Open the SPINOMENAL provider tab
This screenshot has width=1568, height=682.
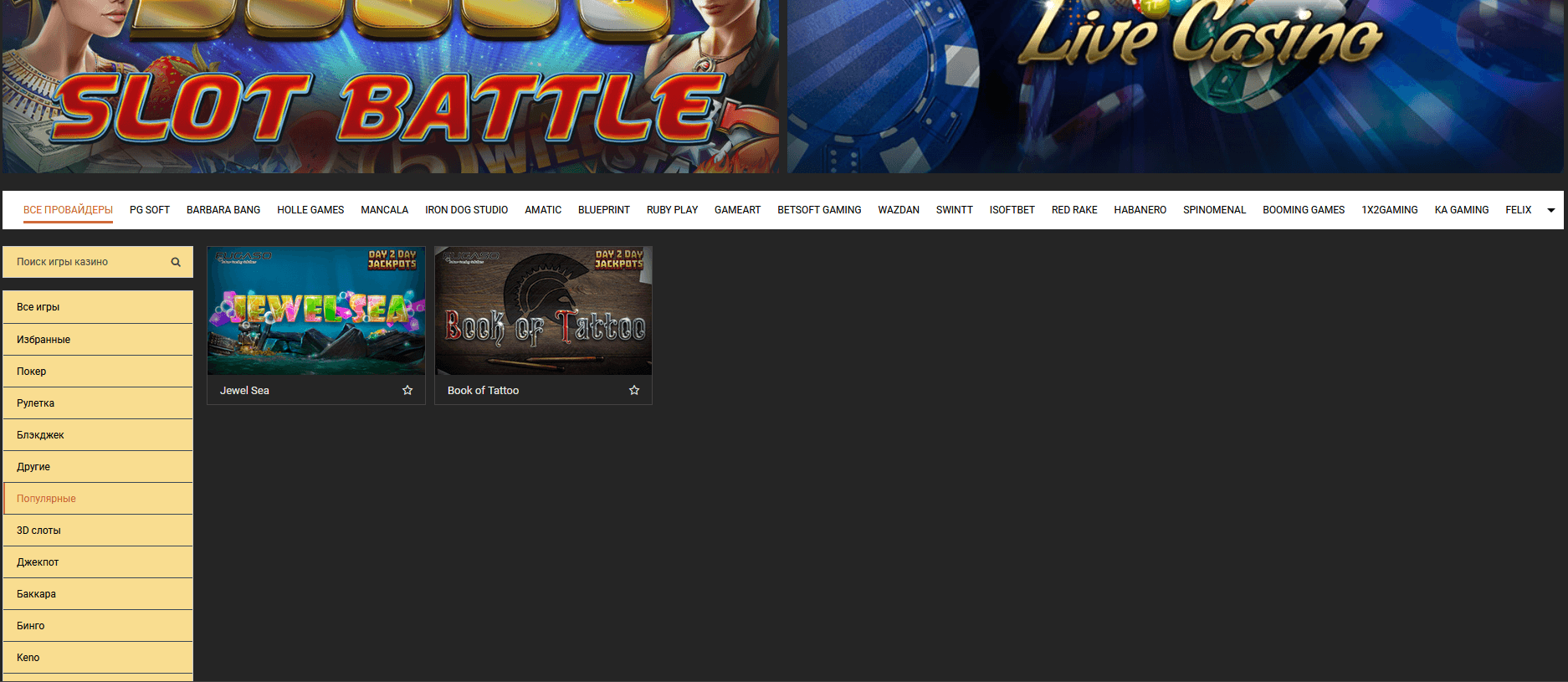1214,210
